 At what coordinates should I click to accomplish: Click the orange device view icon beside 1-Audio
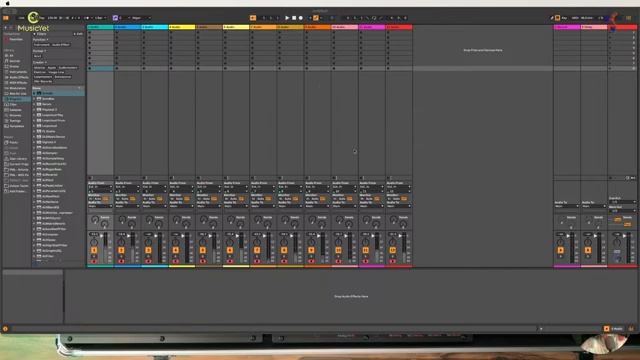tap(607, 329)
